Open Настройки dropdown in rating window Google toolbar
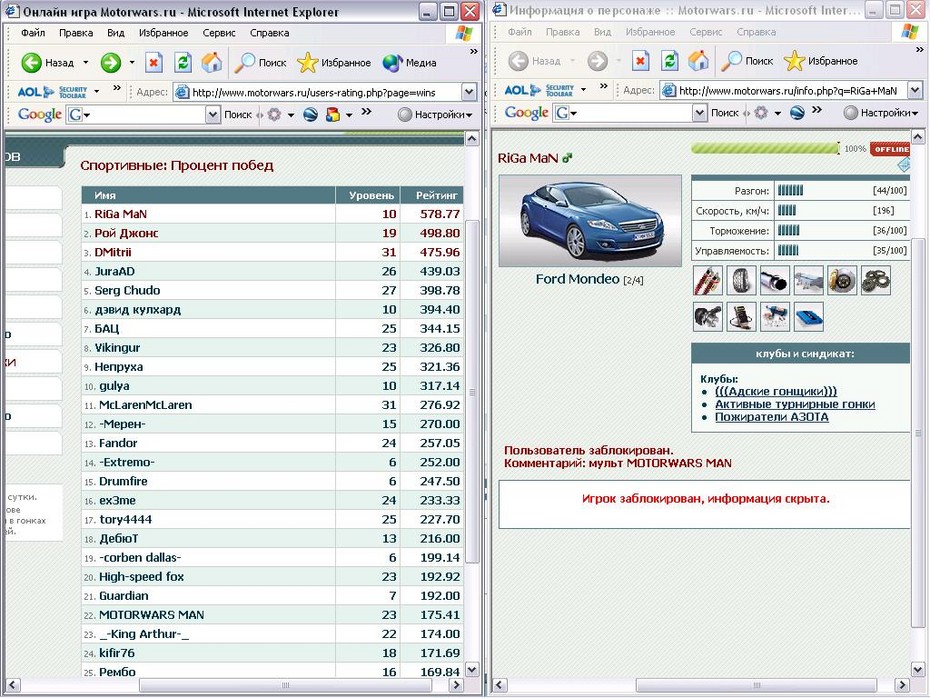Screen dimensions: 930x698 click(x=435, y=114)
